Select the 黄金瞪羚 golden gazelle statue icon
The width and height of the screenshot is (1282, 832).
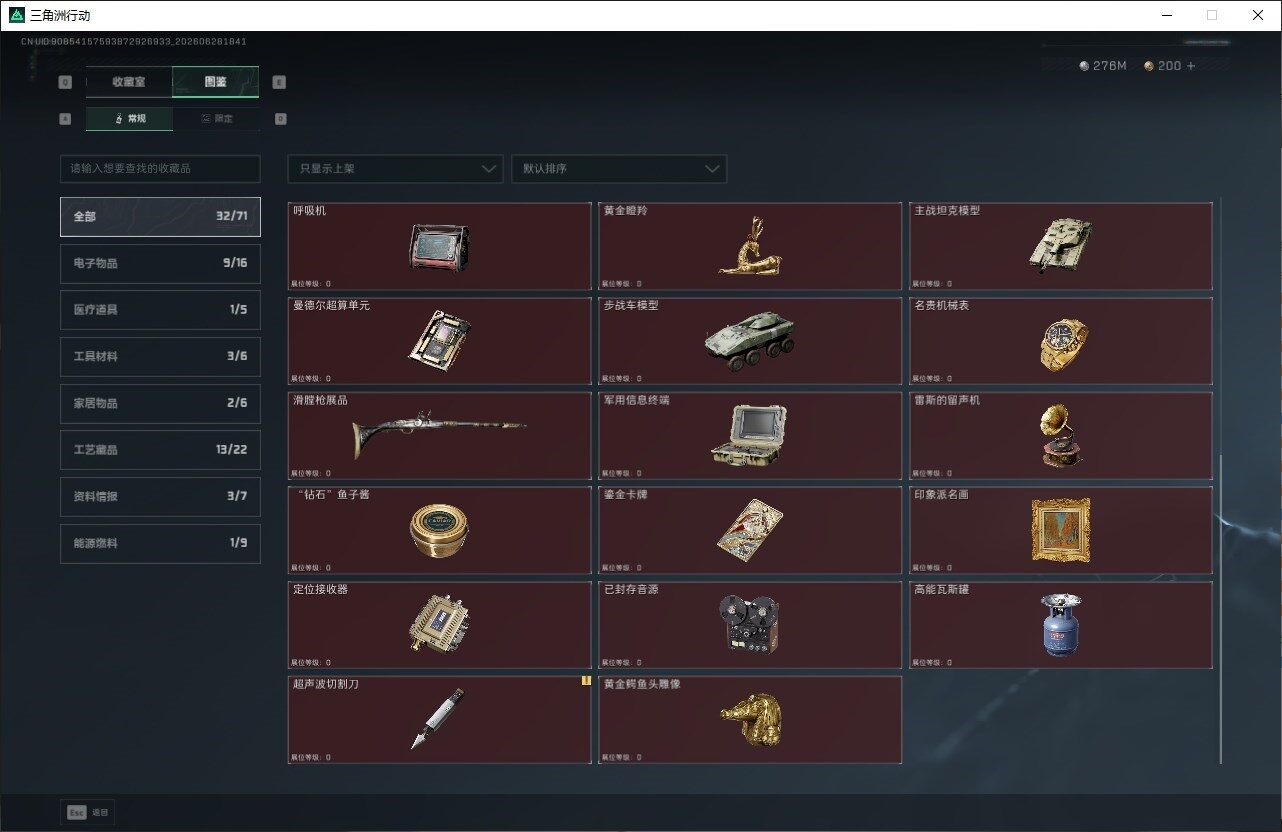(x=750, y=248)
